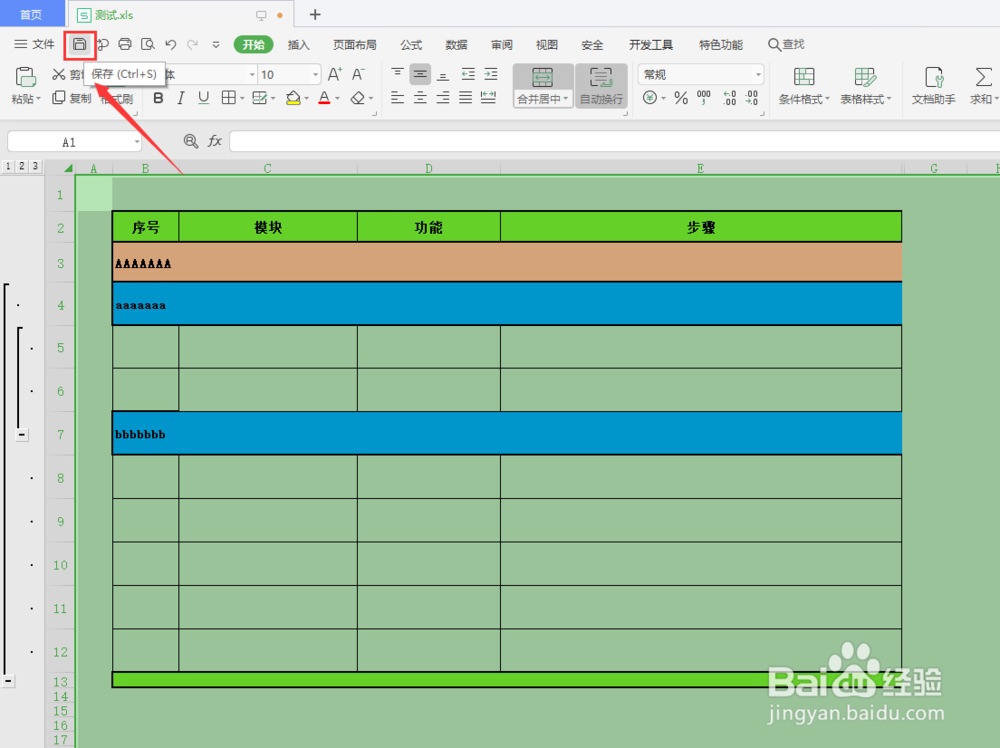Image resolution: width=1000 pixels, height=748 pixels.
Task: Align text left
Action: [x=397, y=98]
